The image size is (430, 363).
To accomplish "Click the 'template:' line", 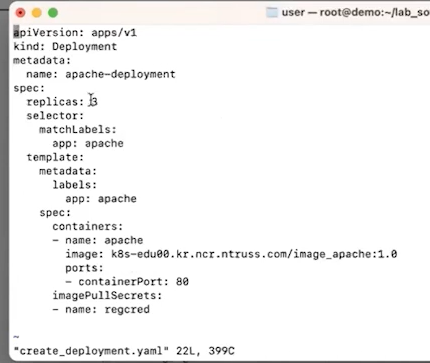I will [55, 157].
